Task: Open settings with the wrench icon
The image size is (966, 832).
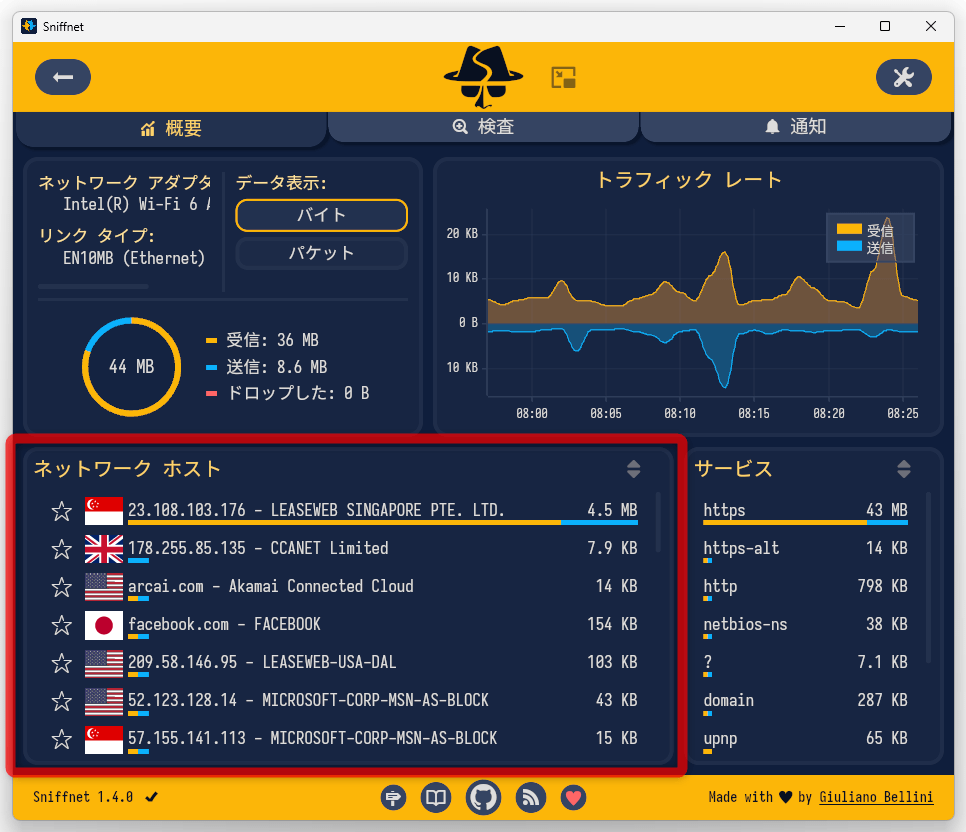Action: pos(903,77)
